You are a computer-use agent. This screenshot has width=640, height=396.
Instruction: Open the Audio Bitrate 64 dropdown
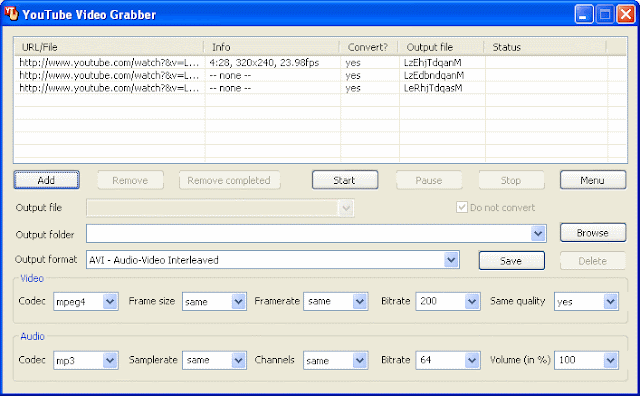pyautogui.click(x=472, y=360)
